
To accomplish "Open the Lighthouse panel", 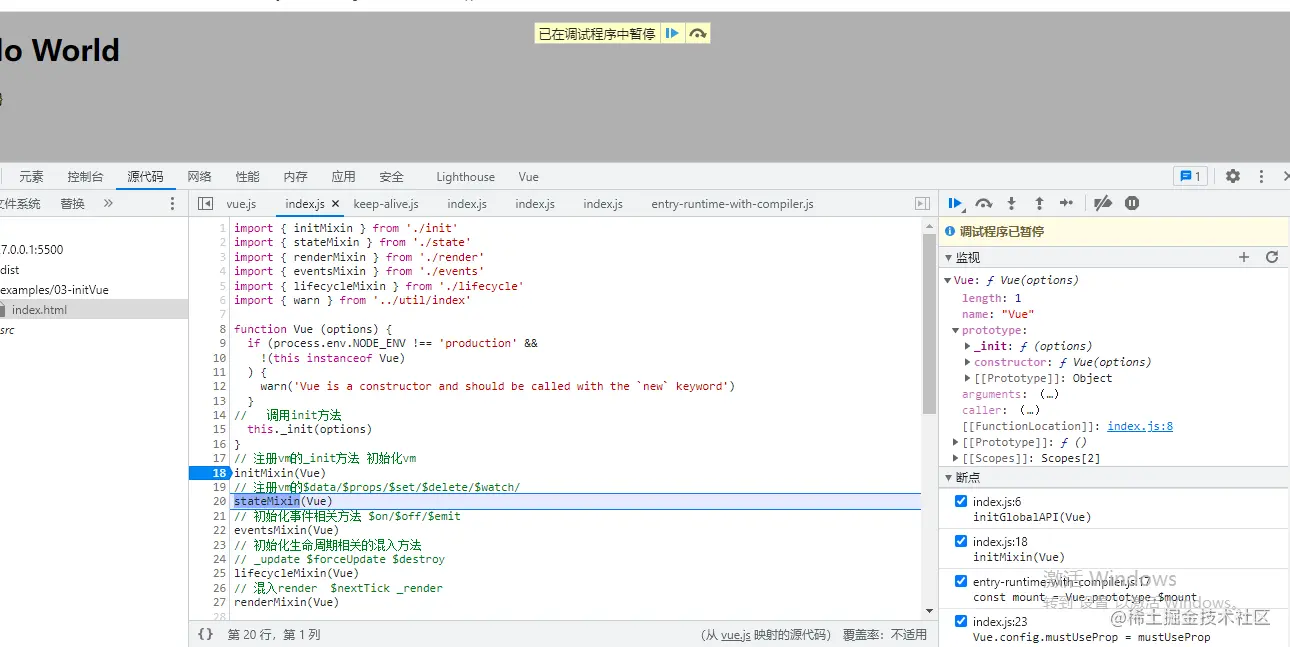I will [465, 177].
